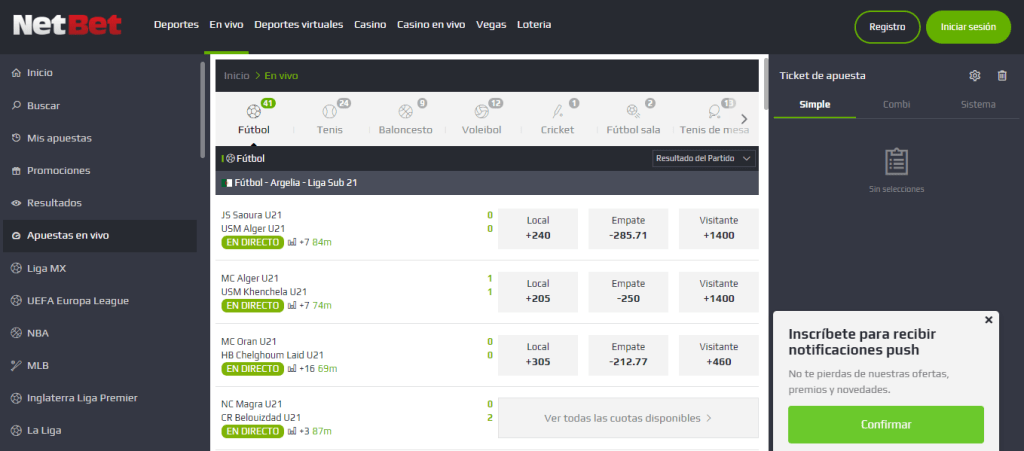This screenshot has width=1024, height=451.
Task: Click Inicio breadcrumb link
Action: tap(236, 76)
